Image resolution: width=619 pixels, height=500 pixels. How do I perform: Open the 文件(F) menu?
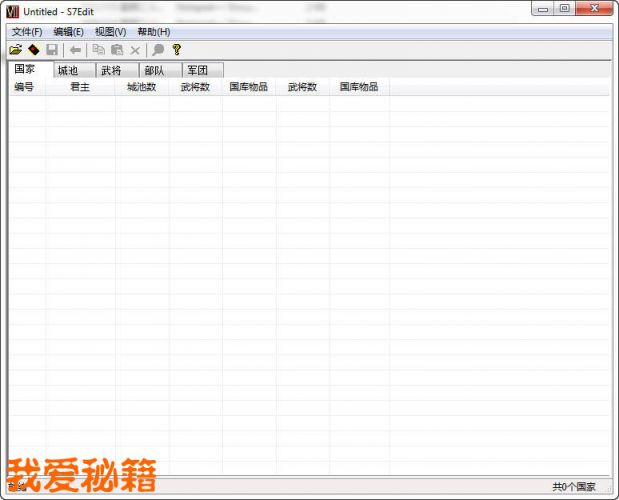pyautogui.click(x=27, y=32)
